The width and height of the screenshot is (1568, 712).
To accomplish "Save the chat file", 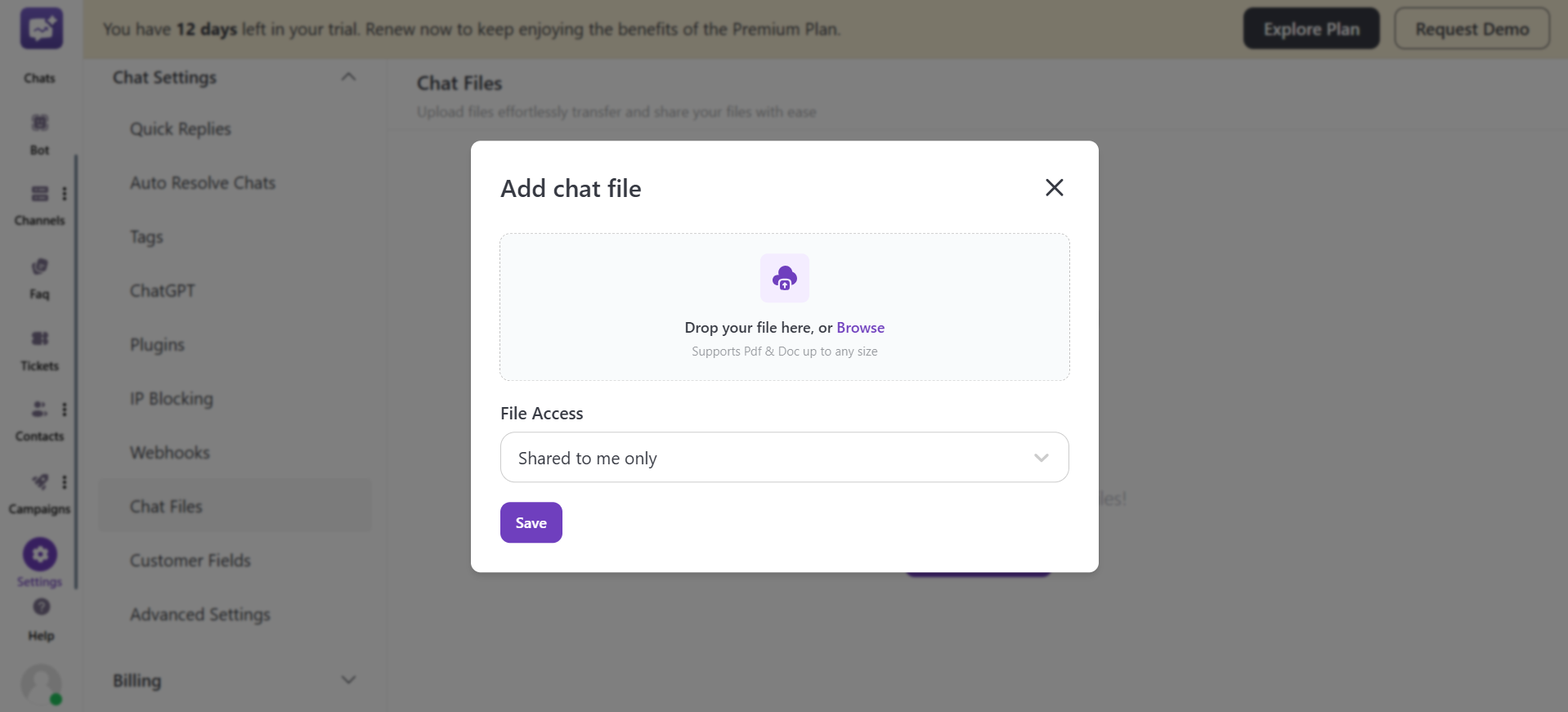I will [x=531, y=522].
